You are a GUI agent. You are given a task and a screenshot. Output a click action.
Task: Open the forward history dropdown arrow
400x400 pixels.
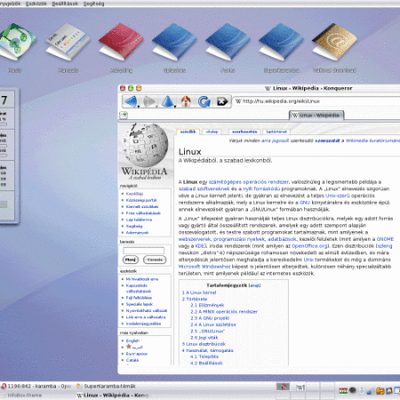click(156, 106)
